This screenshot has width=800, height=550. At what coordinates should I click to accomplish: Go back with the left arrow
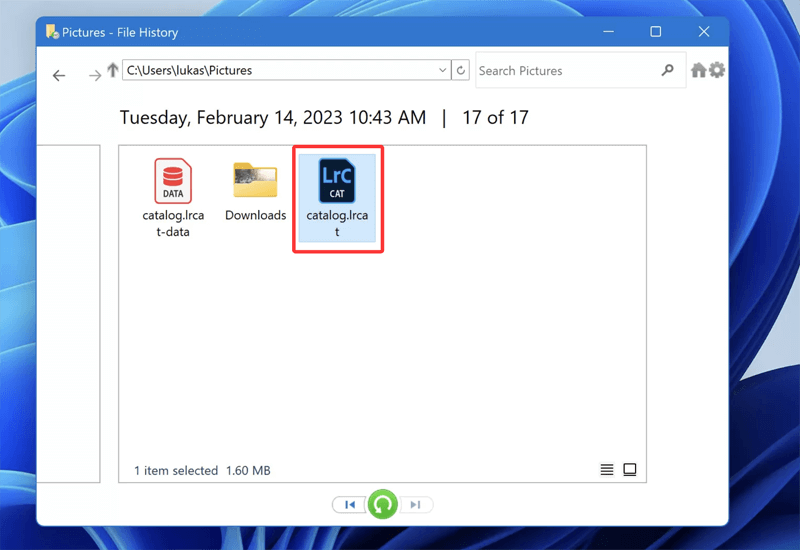(59, 76)
